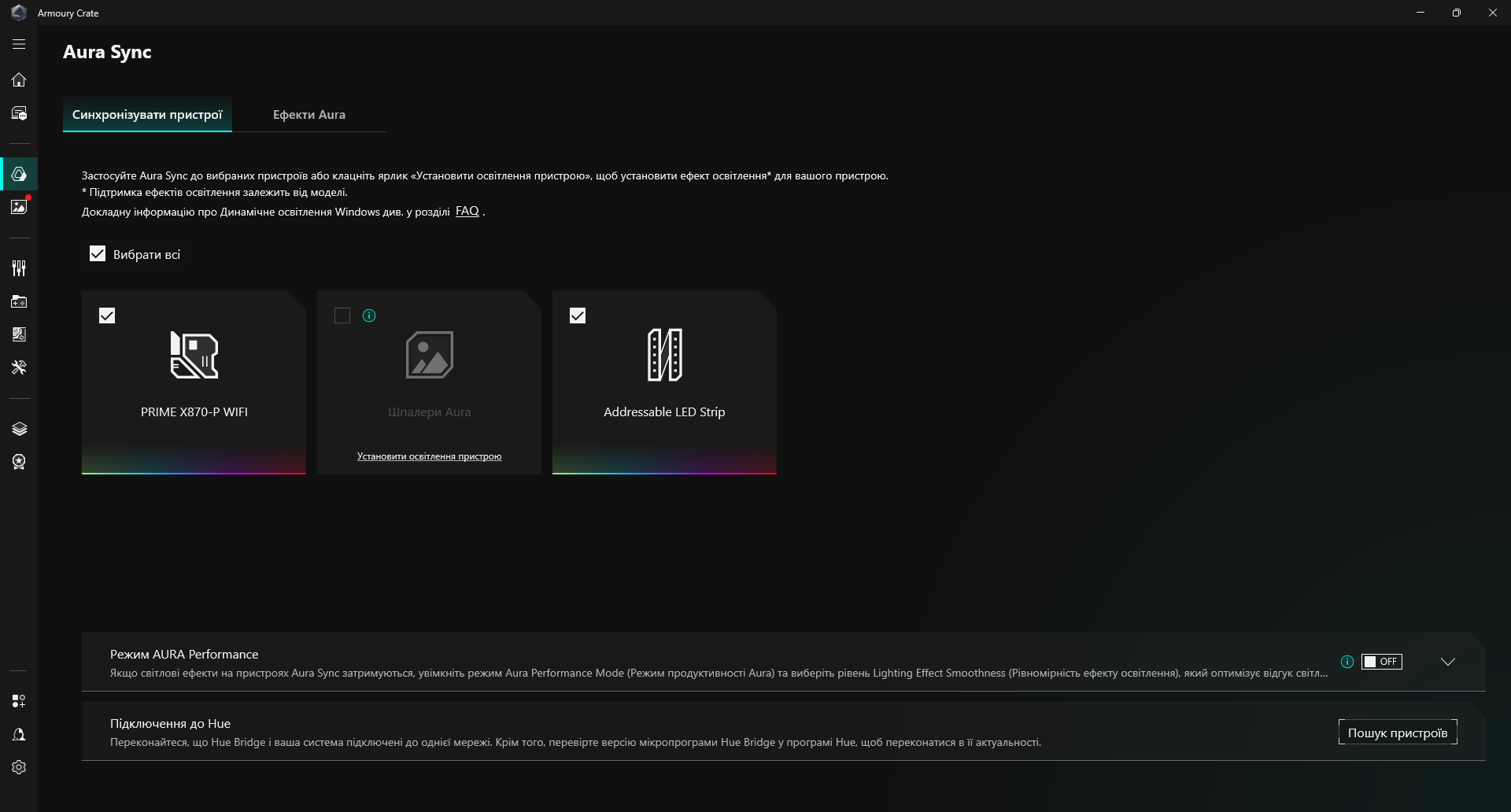Open the star badge sidebar icon
The height and width of the screenshot is (812, 1511).
click(x=19, y=462)
